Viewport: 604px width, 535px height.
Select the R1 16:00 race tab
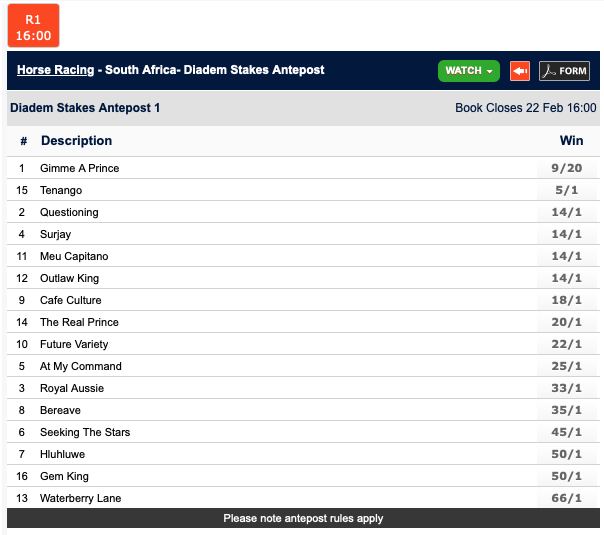[x=33, y=25]
